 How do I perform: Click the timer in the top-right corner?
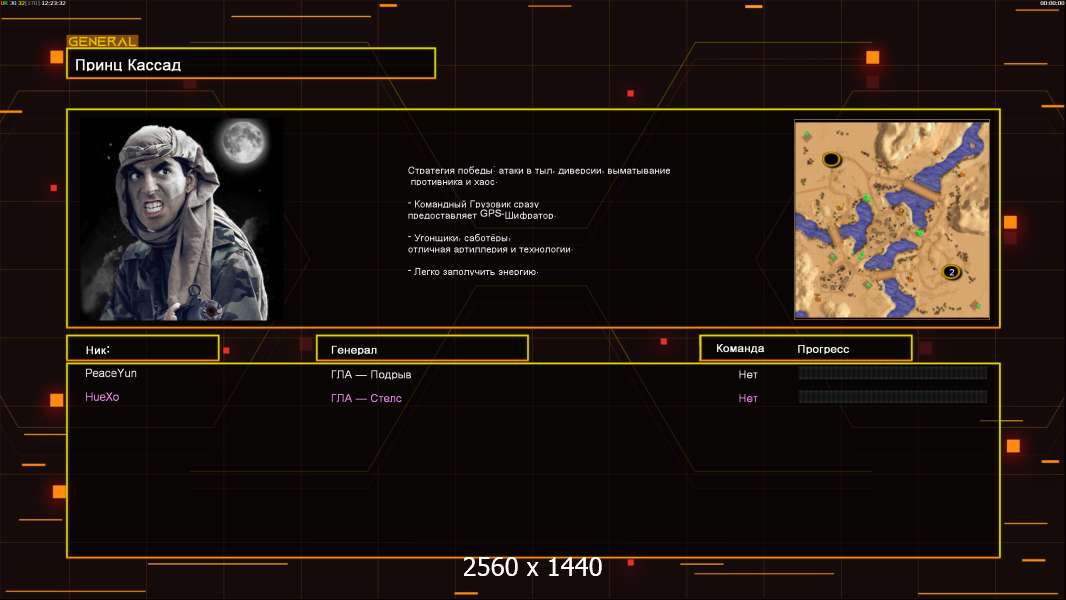tap(1051, 4)
